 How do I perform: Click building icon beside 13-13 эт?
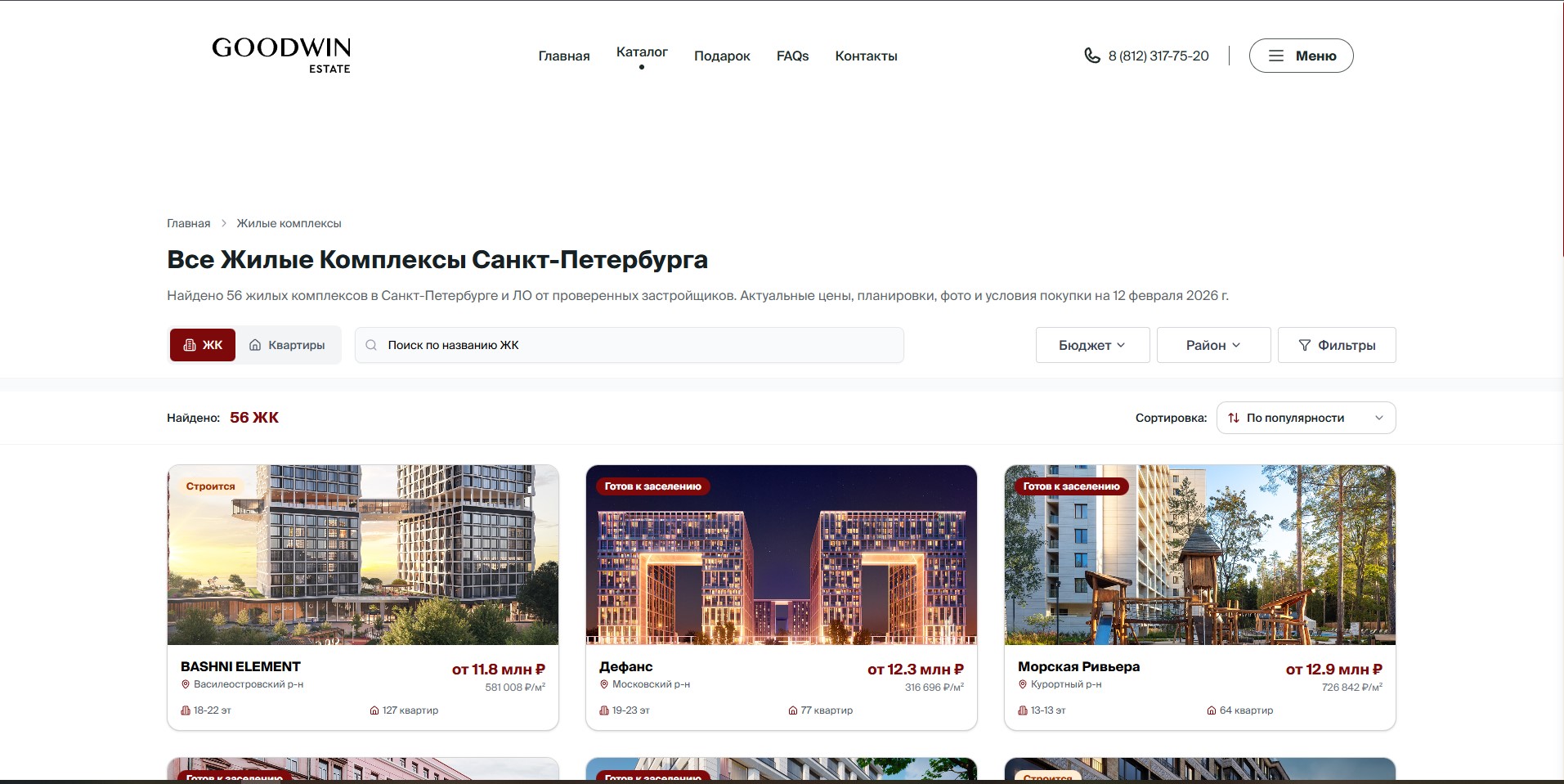pos(1022,710)
